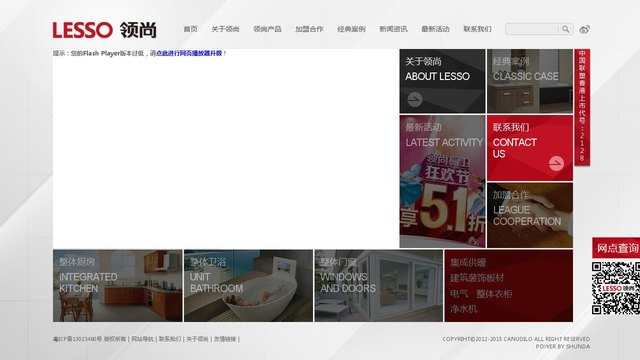
Task: Open the CLASSIC CASE tile
Action: point(530,81)
